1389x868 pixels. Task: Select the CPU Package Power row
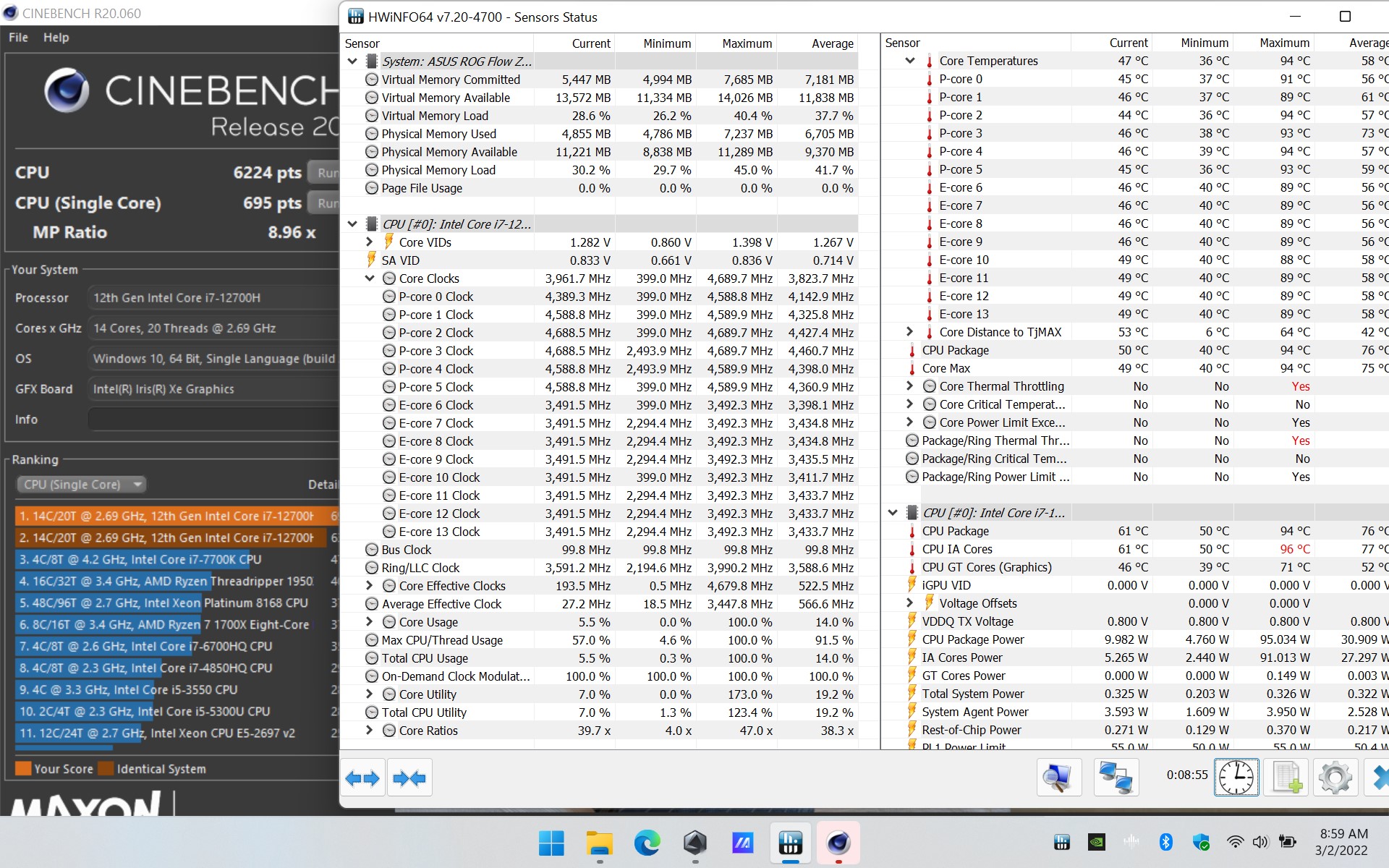[1134, 639]
